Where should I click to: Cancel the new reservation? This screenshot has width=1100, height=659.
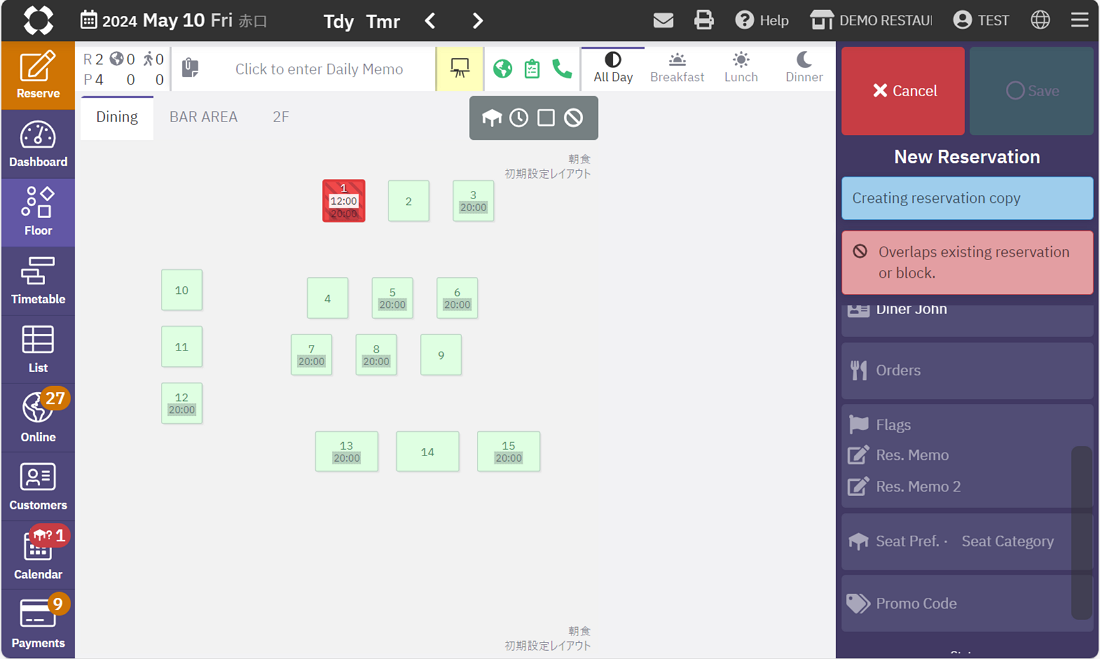[x=903, y=91]
